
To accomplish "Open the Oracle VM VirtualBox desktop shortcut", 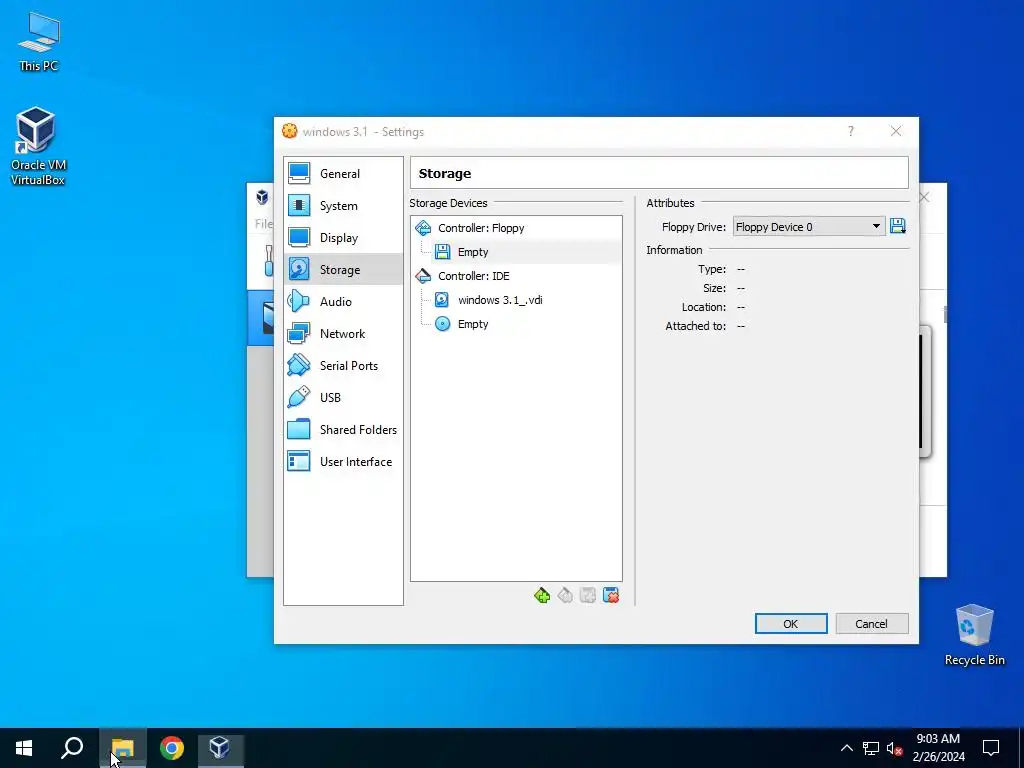I will pos(38,146).
